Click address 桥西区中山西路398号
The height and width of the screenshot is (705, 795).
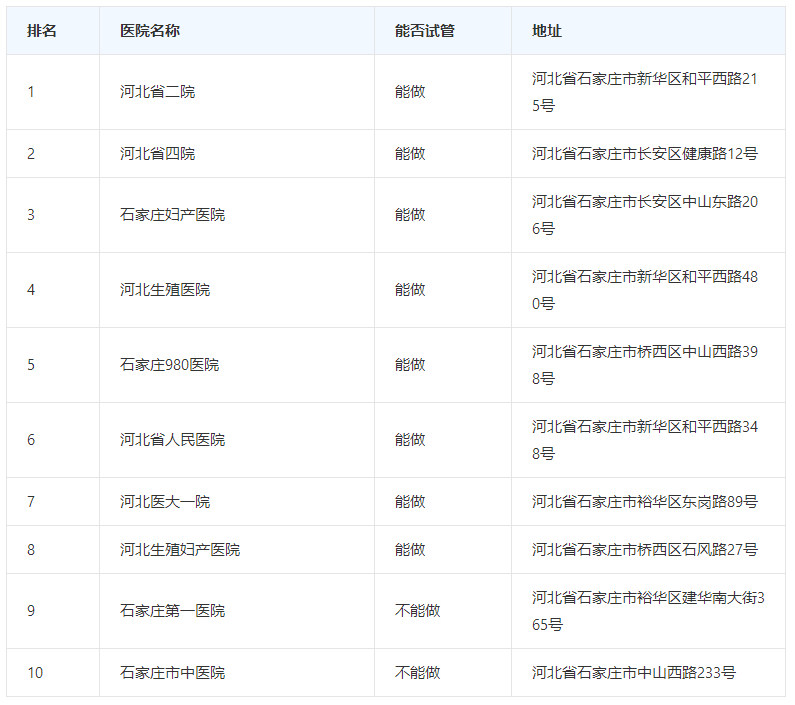(645, 365)
